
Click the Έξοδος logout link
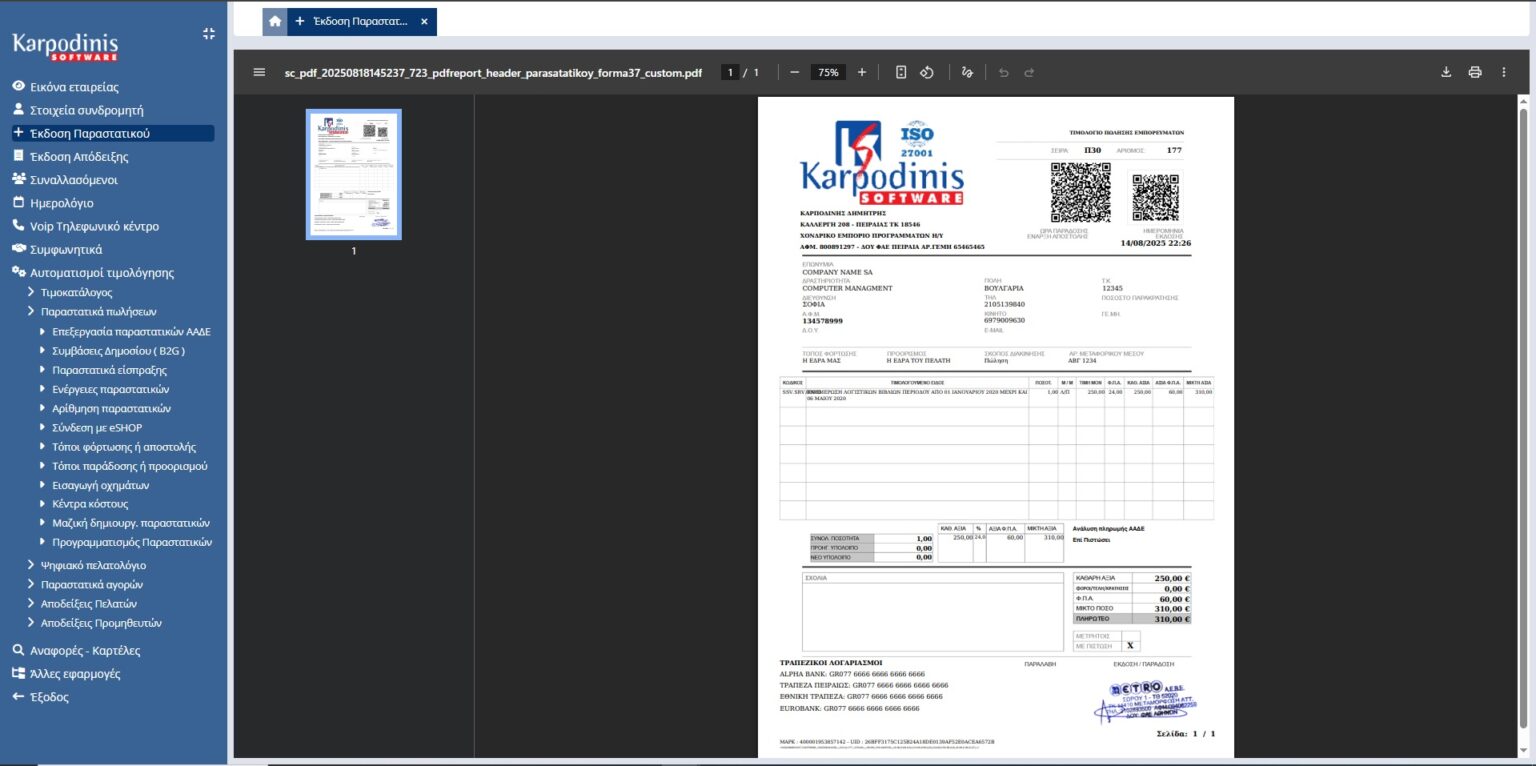coord(49,697)
